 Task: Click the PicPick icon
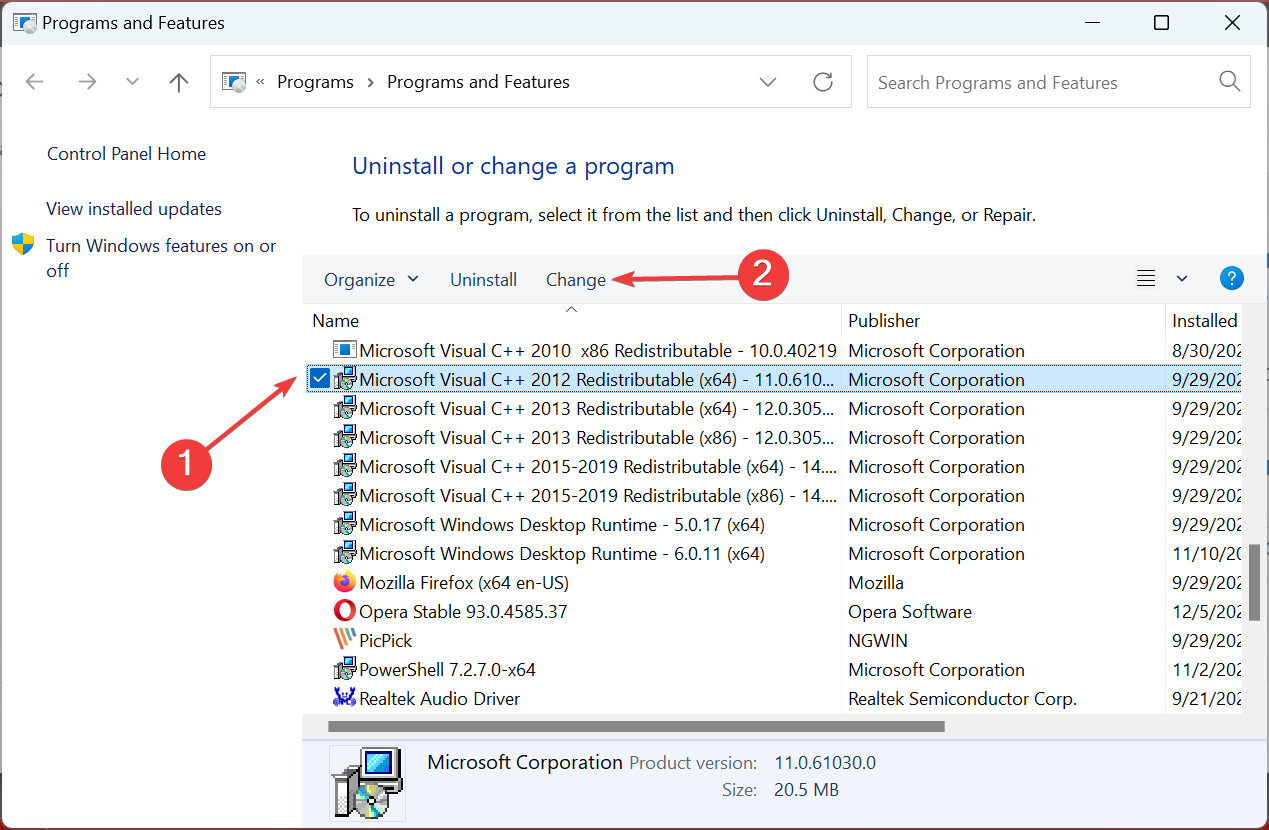pyautogui.click(x=344, y=640)
